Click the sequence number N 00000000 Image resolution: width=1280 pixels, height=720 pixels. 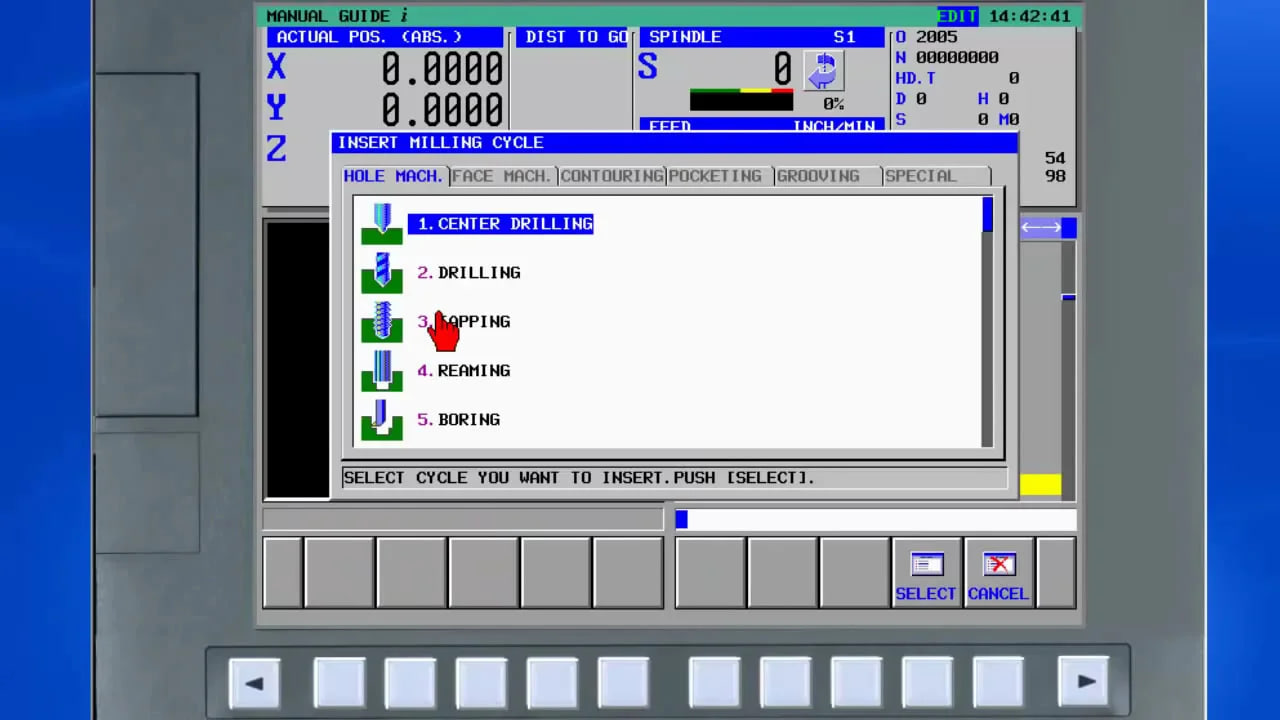coord(947,58)
